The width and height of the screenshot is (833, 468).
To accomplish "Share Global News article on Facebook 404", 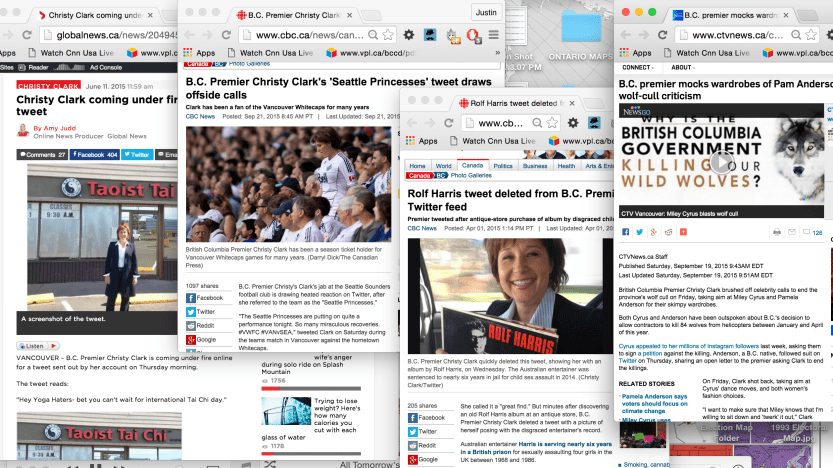I will click(x=95, y=155).
